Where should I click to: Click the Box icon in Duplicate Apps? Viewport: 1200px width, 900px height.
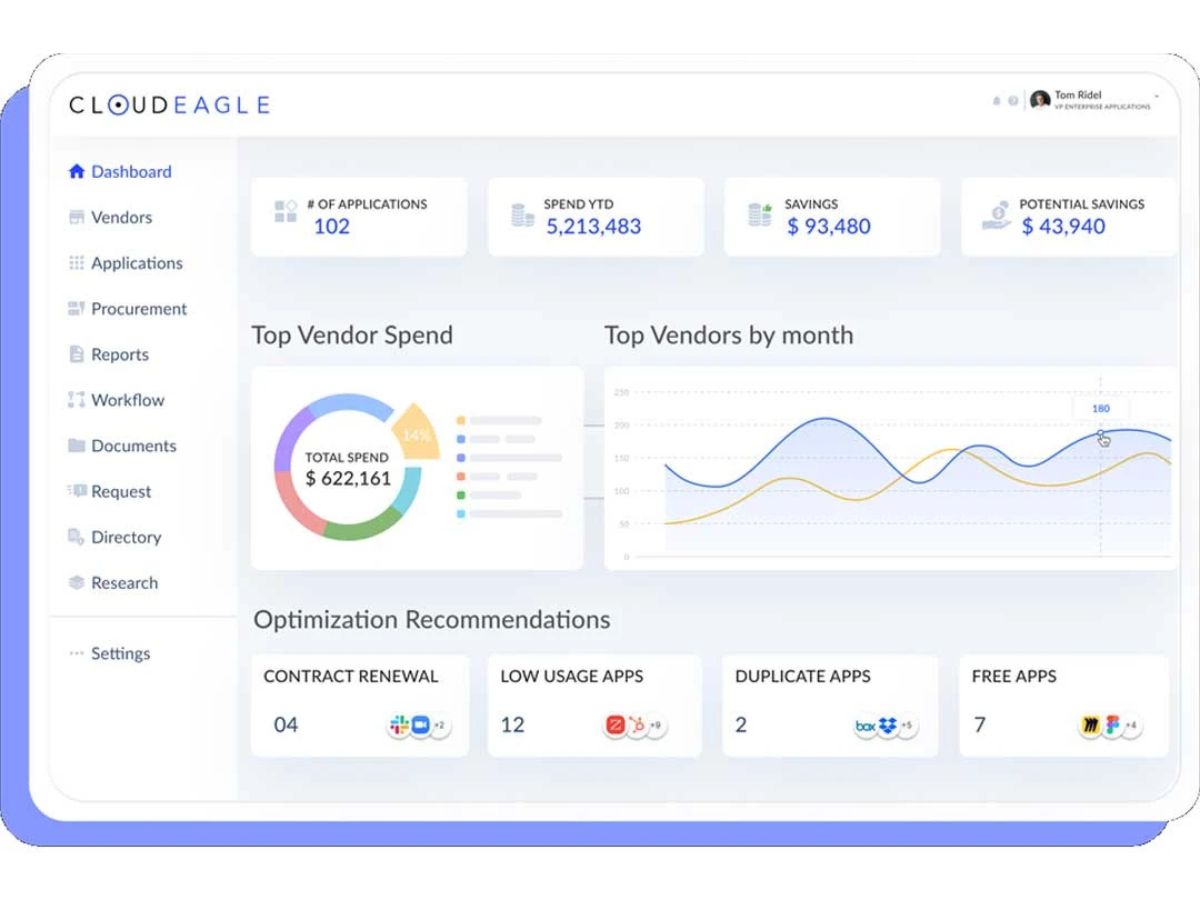[865, 726]
